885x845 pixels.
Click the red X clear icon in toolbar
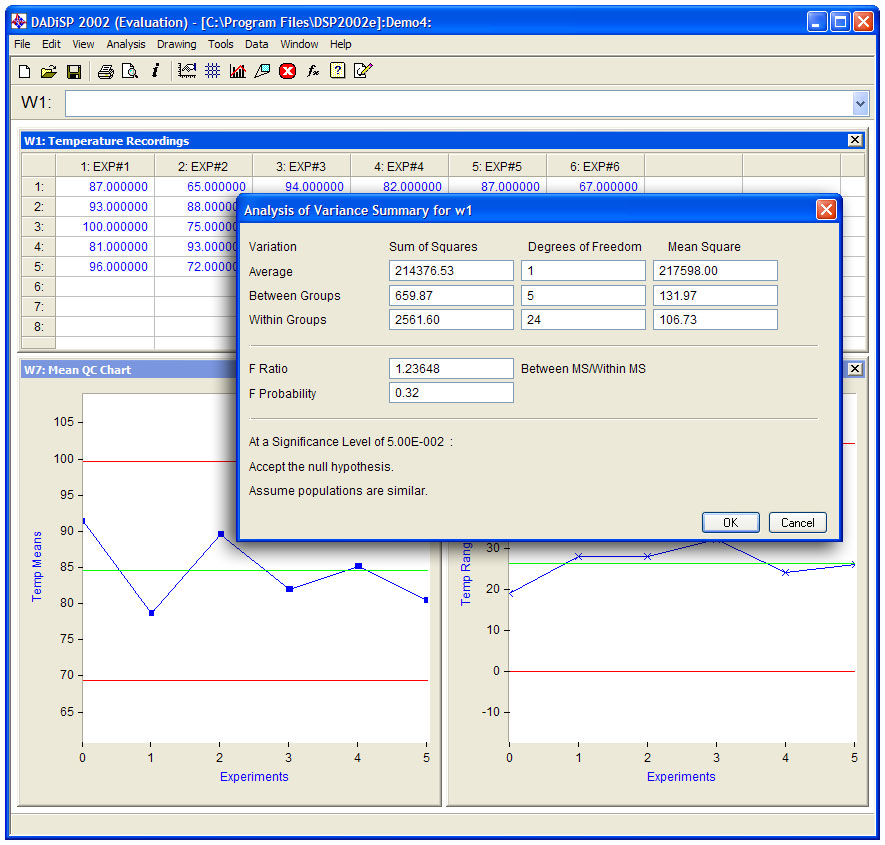[287, 71]
